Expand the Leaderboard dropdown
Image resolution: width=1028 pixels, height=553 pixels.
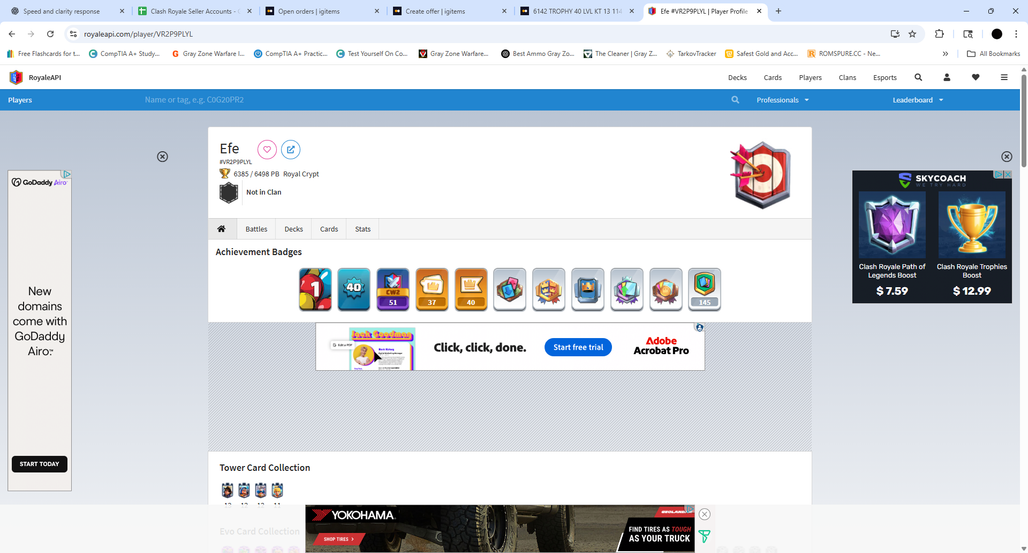[x=918, y=100]
